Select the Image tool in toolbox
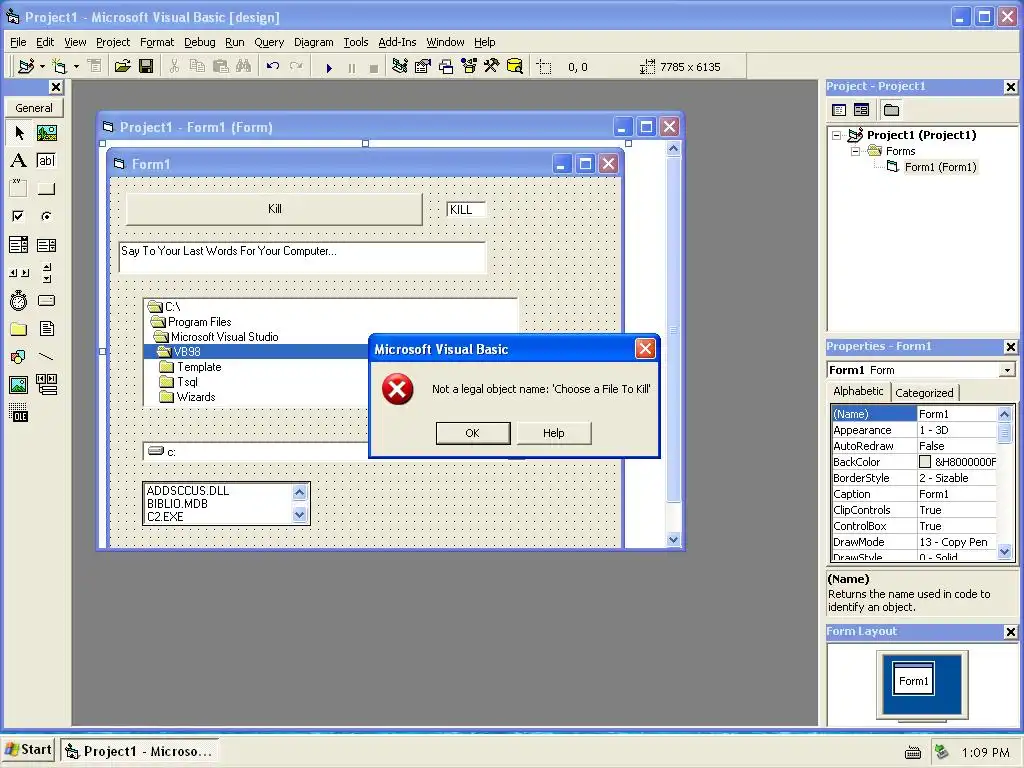The width and height of the screenshot is (1024, 768). [18, 385]
